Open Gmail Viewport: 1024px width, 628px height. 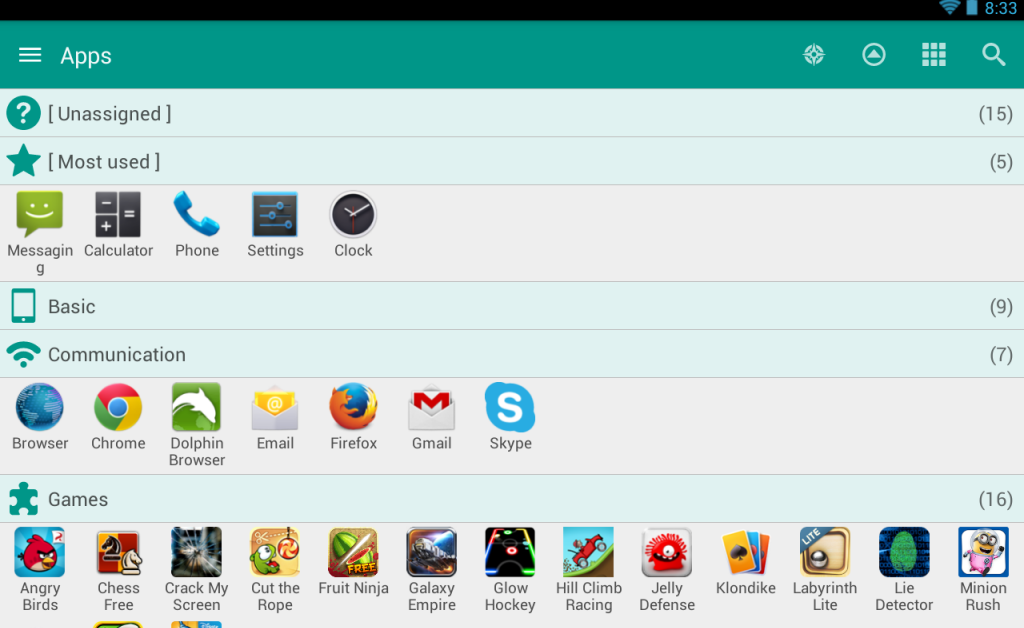coord(432,417)
